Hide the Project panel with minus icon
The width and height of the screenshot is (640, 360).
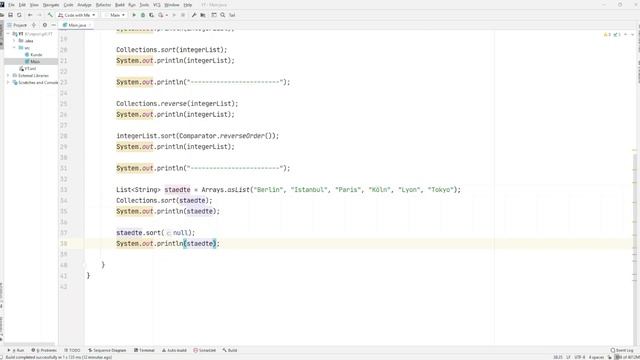(53, 25)
